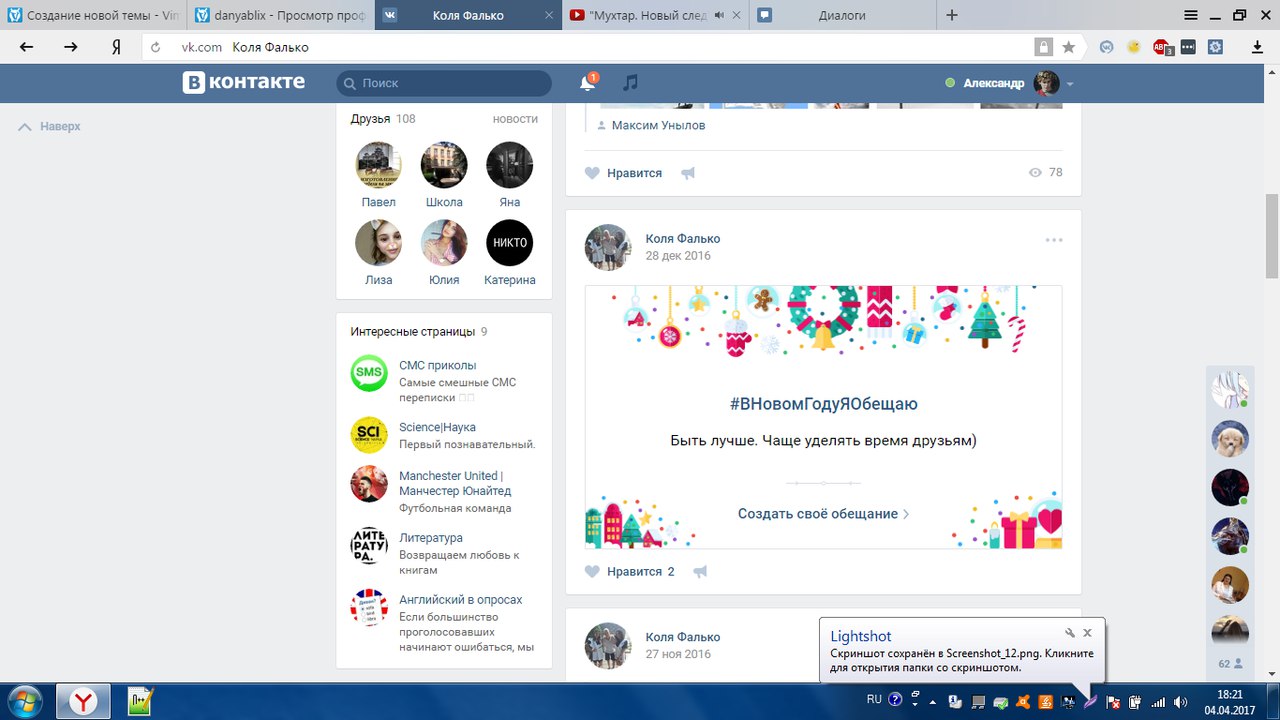Open the VK notifications bell
The width and height of the screenshot is (1280, 720).
(x=588, y=83)
